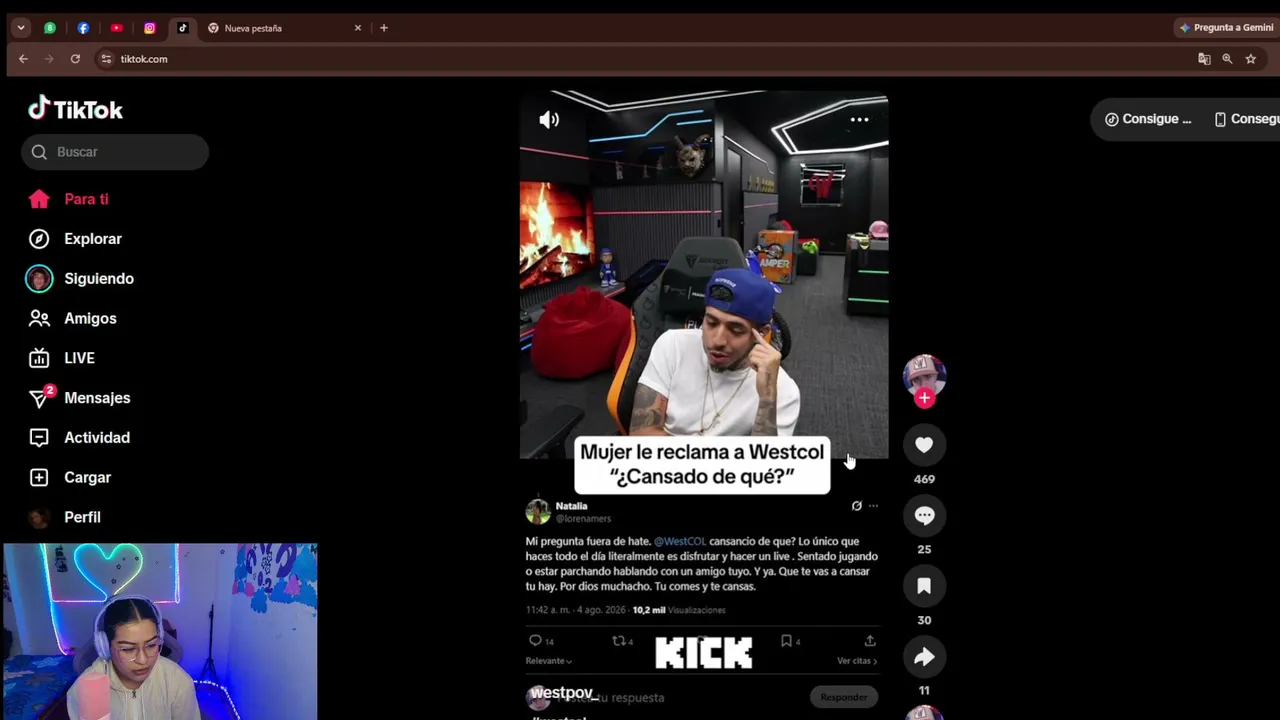Switch to the Nueva pestaña tab
The image size is (1280, 720).
[x=285, y=28]
